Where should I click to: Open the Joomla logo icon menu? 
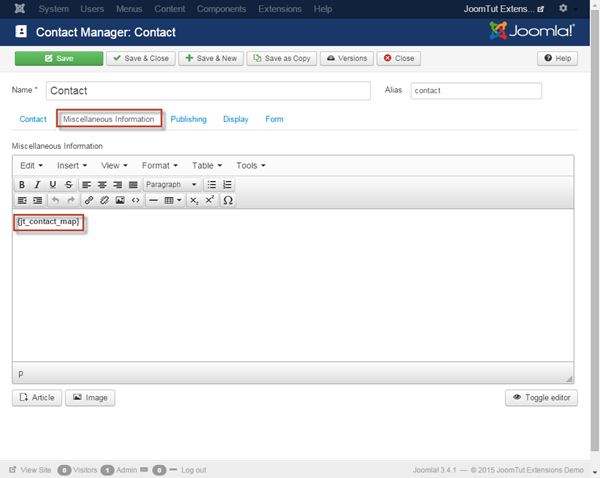(x=20, y=9)
